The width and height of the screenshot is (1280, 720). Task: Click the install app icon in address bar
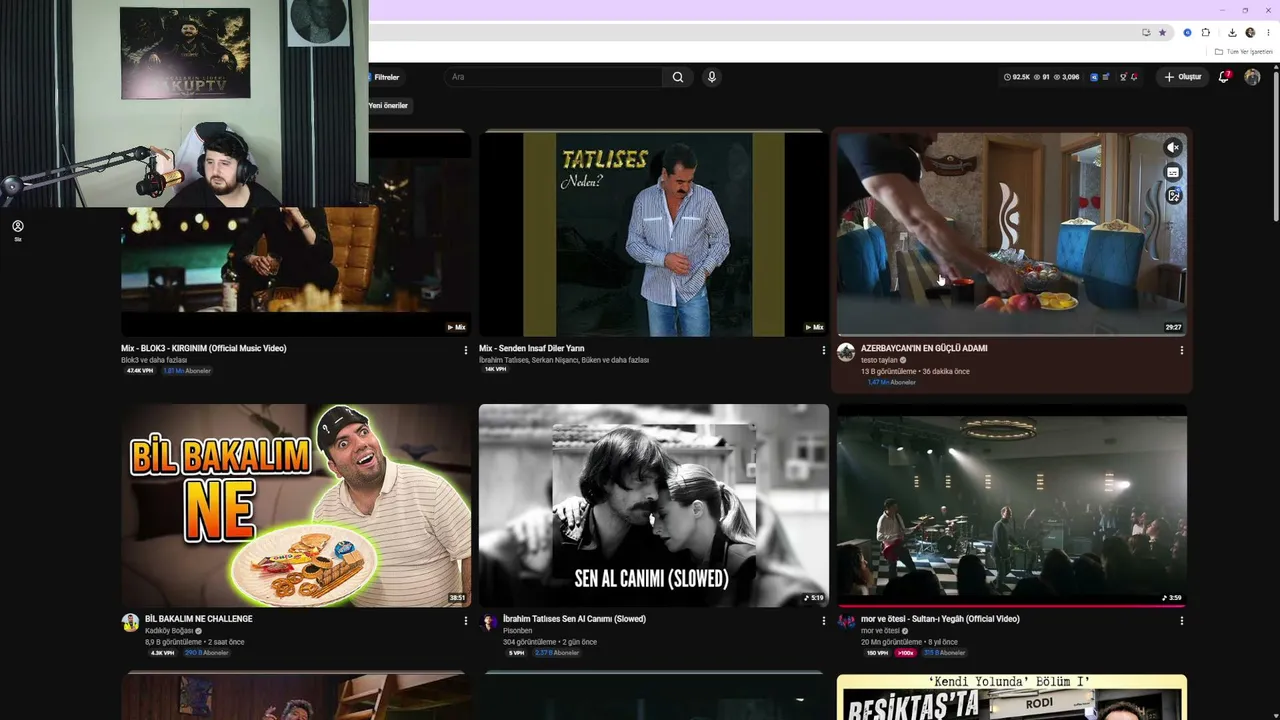(1146, 33)
